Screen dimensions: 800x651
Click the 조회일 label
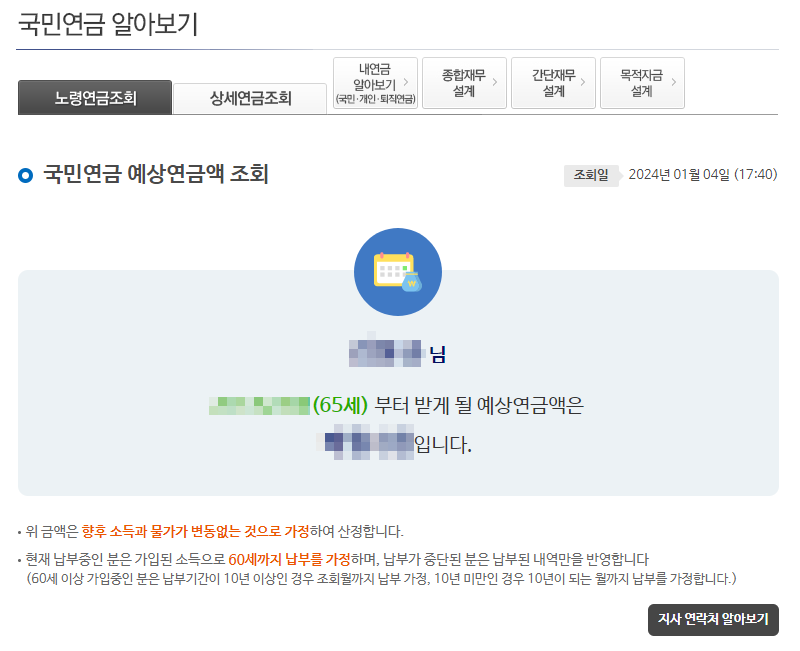tap(591, 175)
